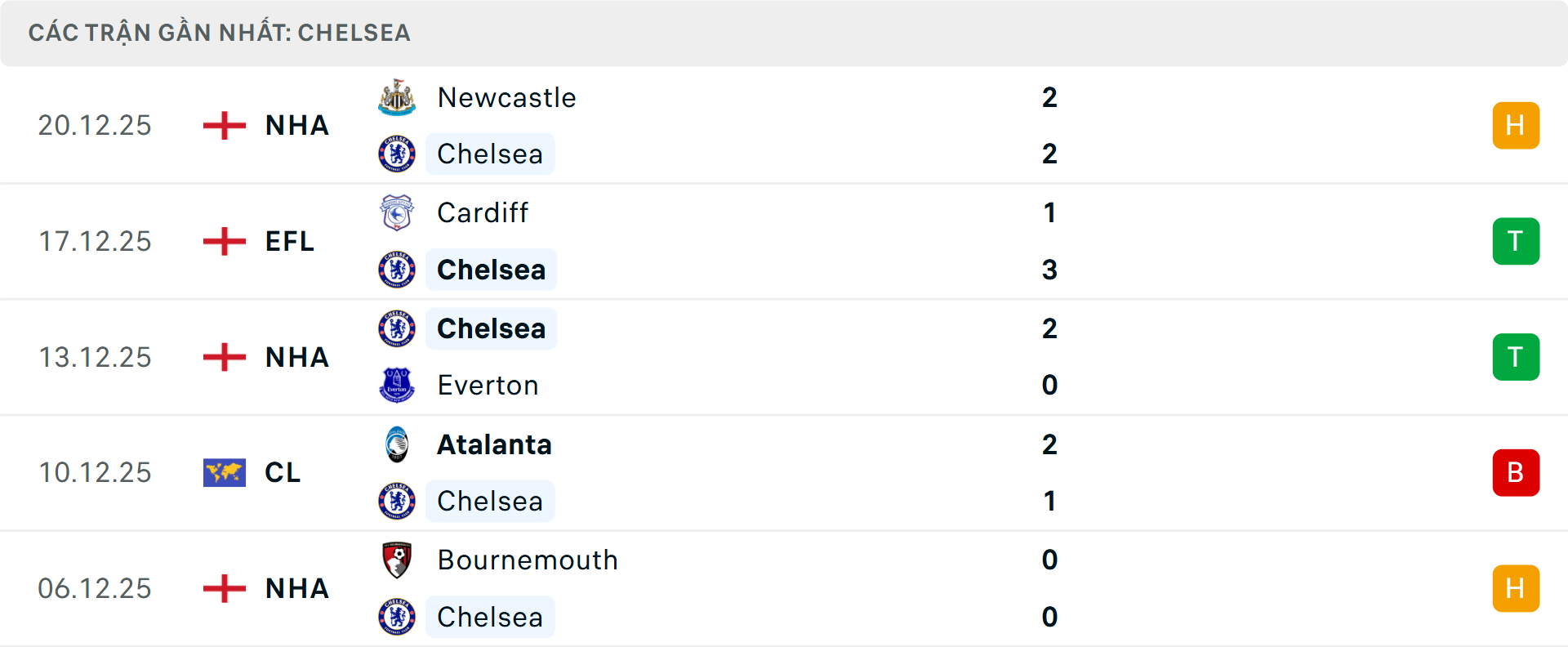Click the Champions League world map flag
This screenshot has height=647, width=1568.
225,472
